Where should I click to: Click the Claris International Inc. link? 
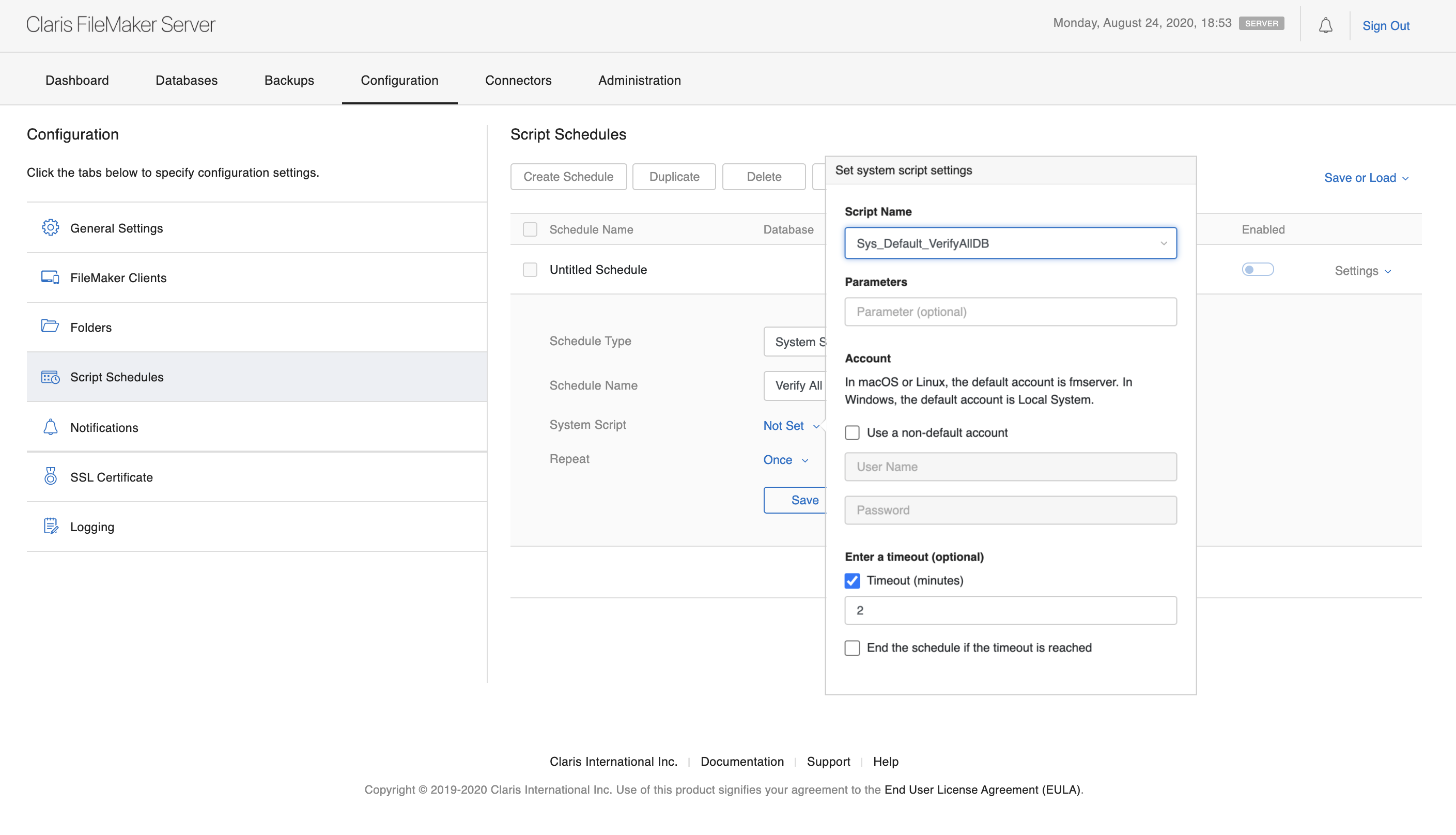point(613,762)
